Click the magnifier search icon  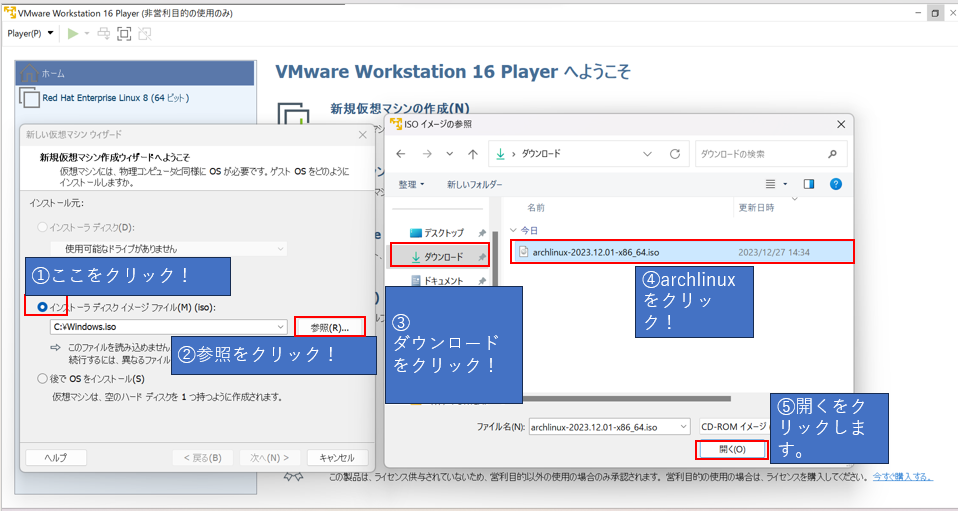point(832,154)
